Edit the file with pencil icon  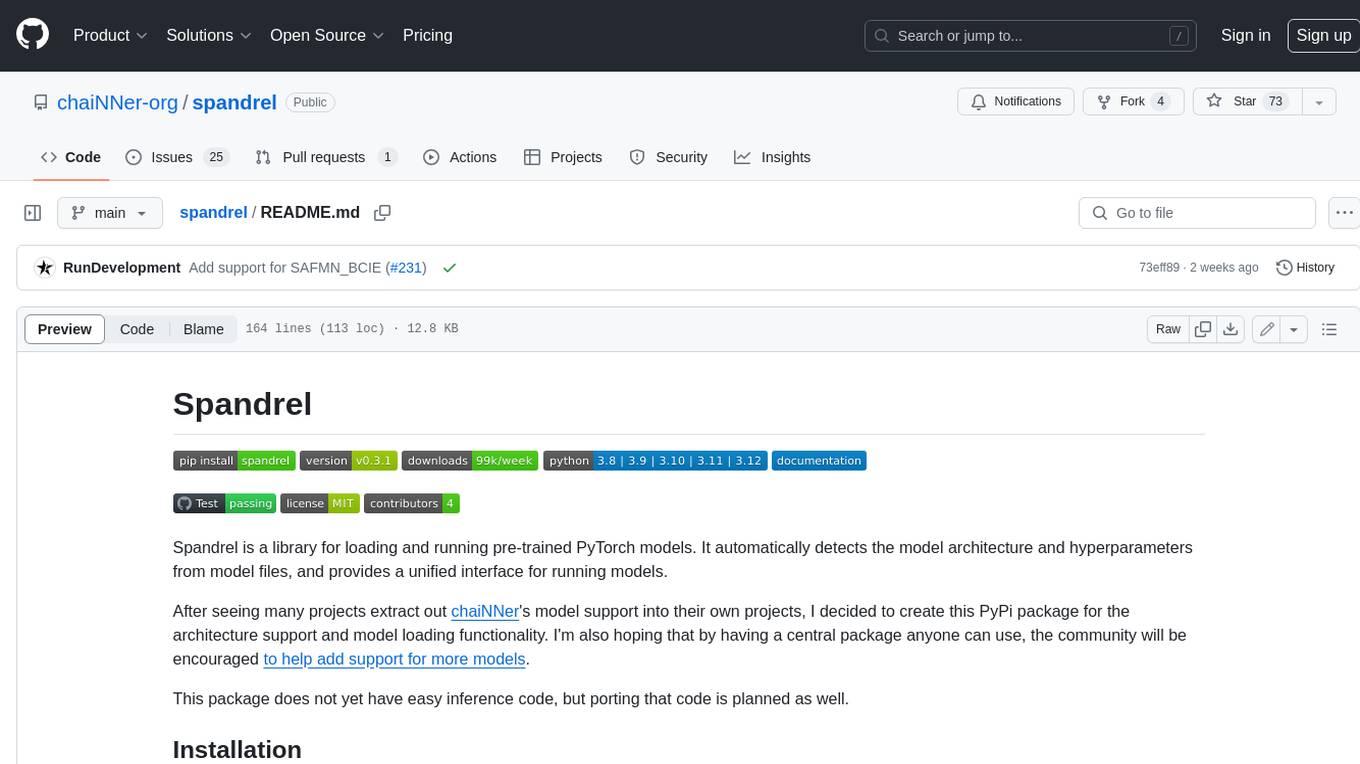point(1267,329)
